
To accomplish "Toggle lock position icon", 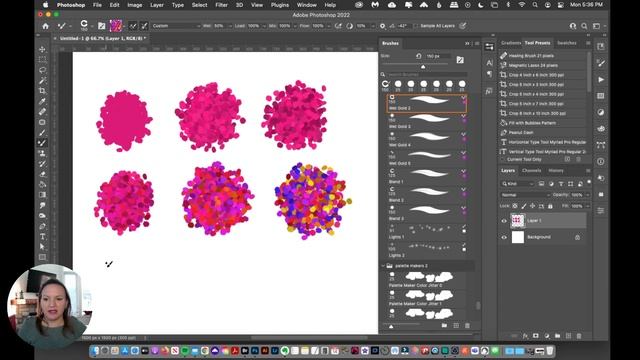I will tap(532, 206).
